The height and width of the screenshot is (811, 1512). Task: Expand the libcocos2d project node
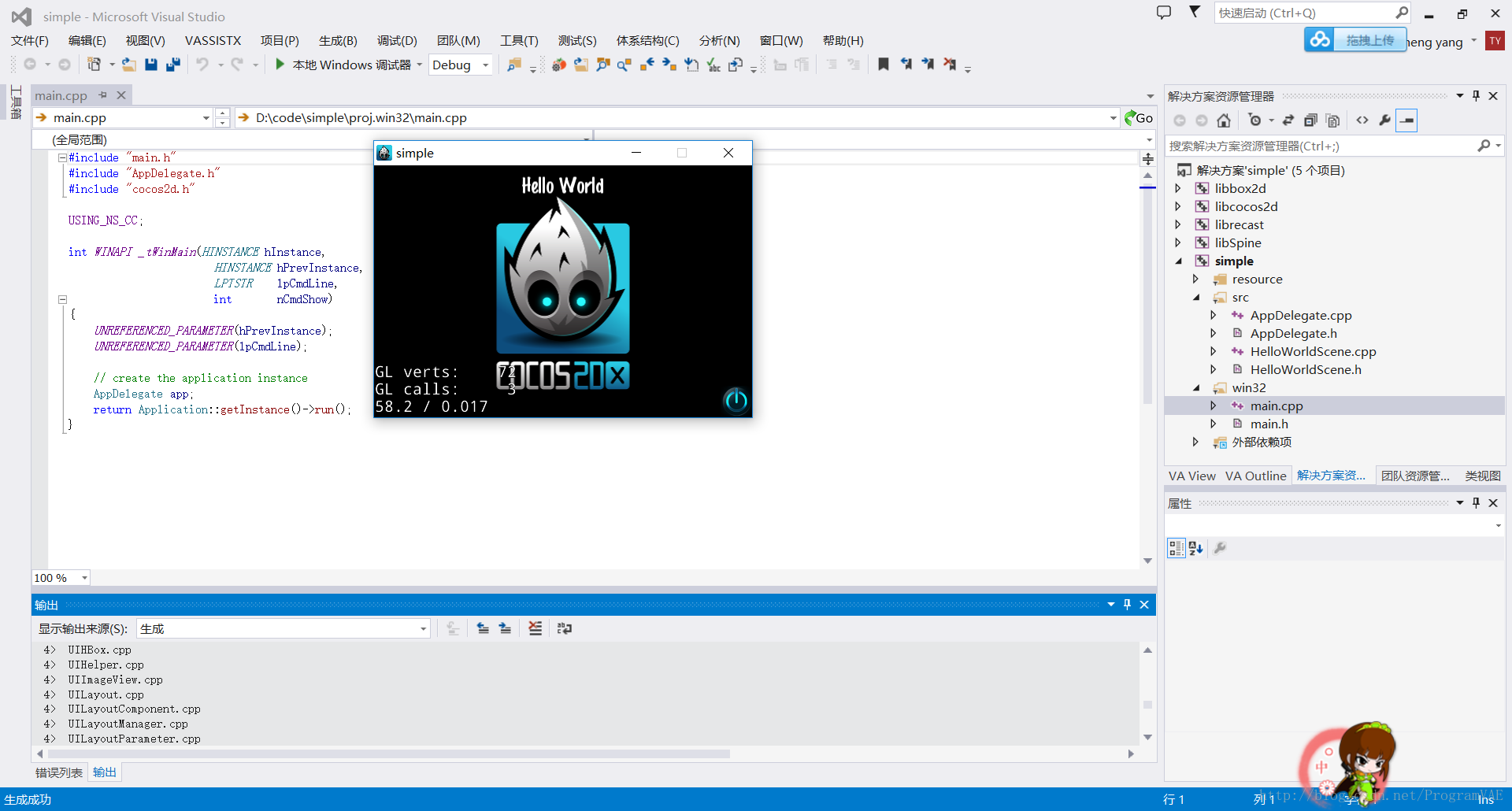click(x=1178, y=206)
